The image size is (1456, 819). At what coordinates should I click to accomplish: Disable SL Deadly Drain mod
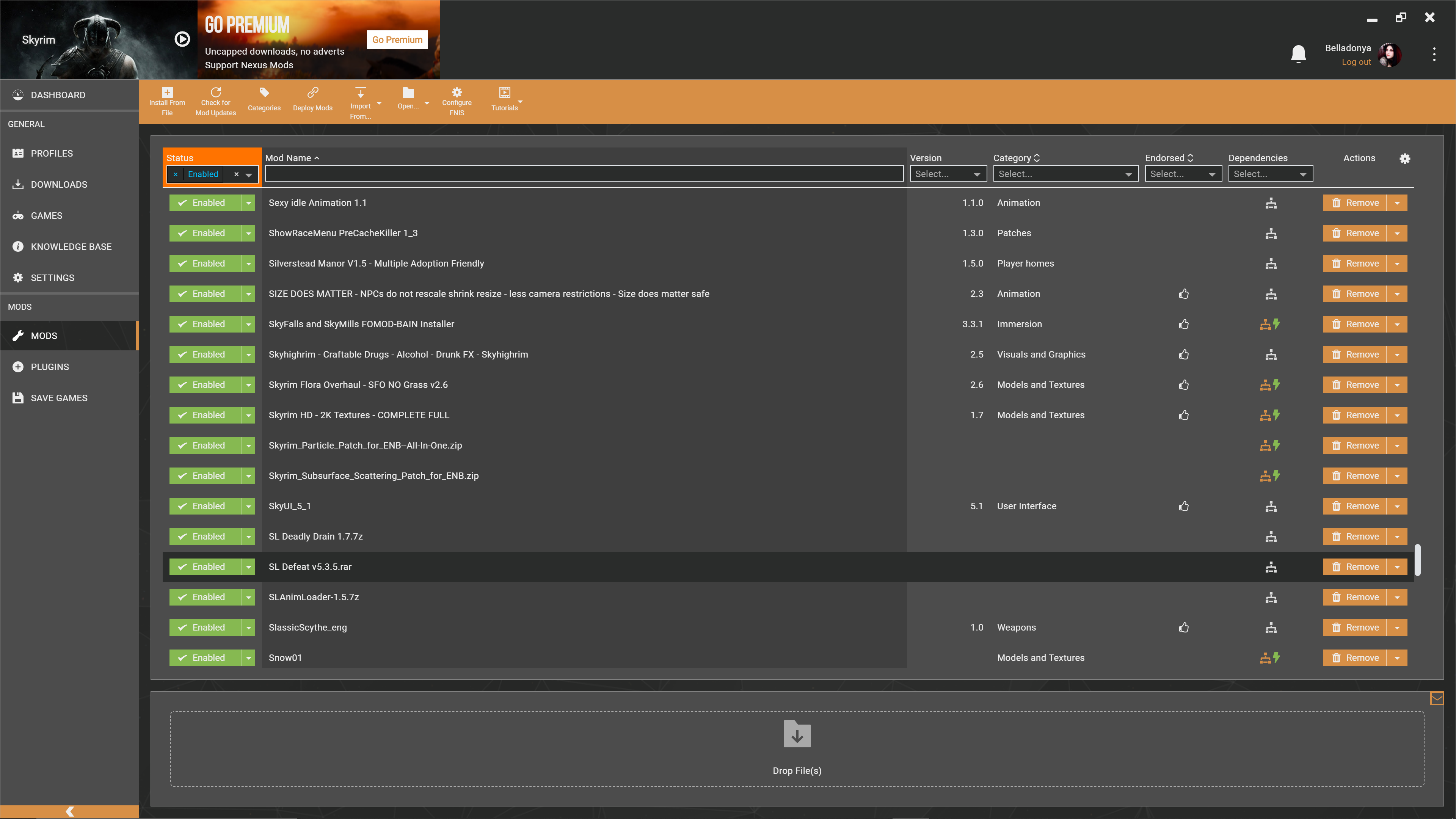205,537
